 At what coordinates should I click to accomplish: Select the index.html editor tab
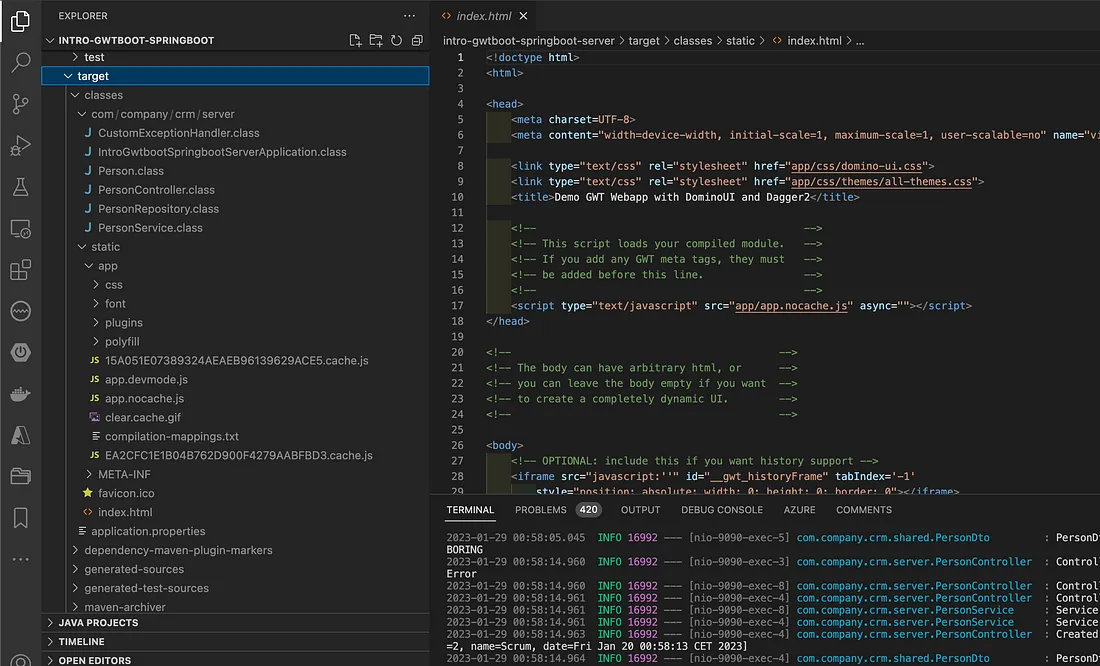(484, 15)
